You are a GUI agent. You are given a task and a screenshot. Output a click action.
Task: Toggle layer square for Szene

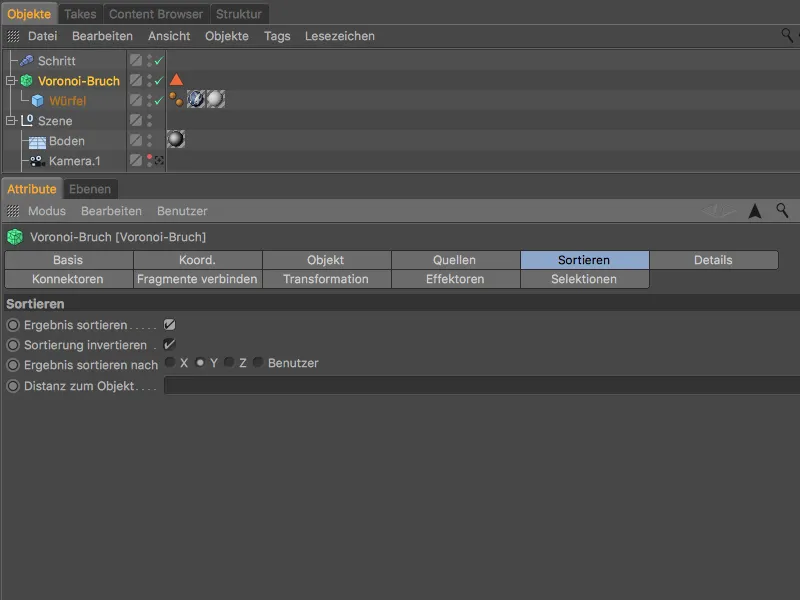[x=136, y=120]
